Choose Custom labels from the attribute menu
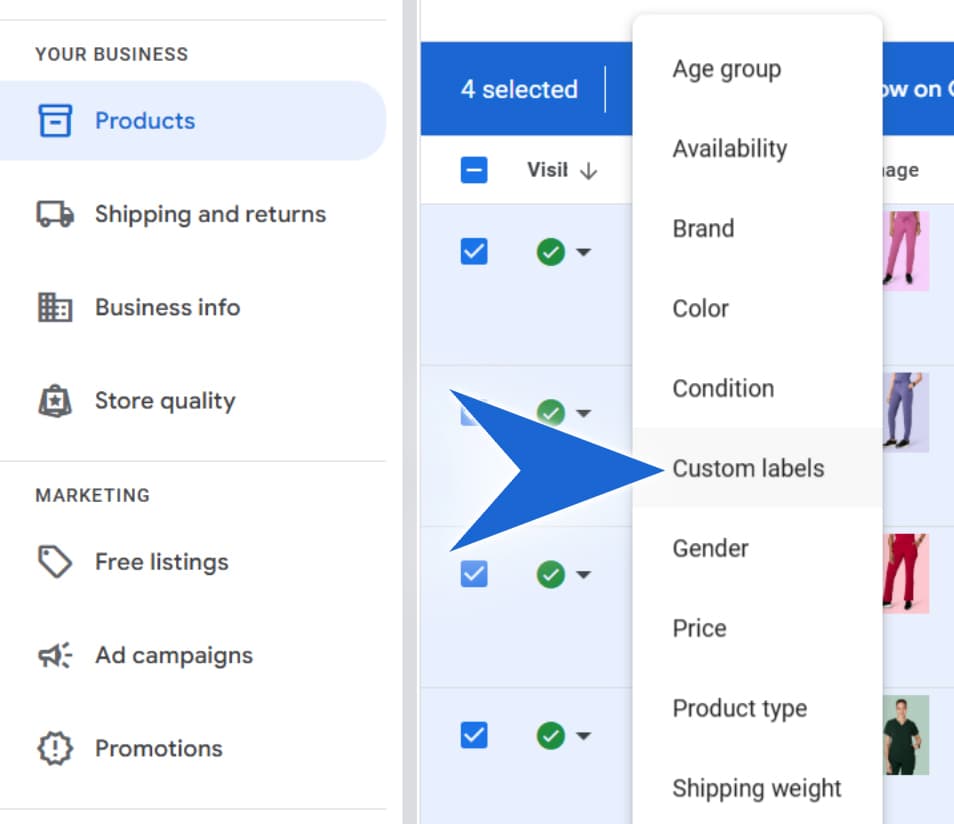This screenshot has height=824, width=954. 748,468
